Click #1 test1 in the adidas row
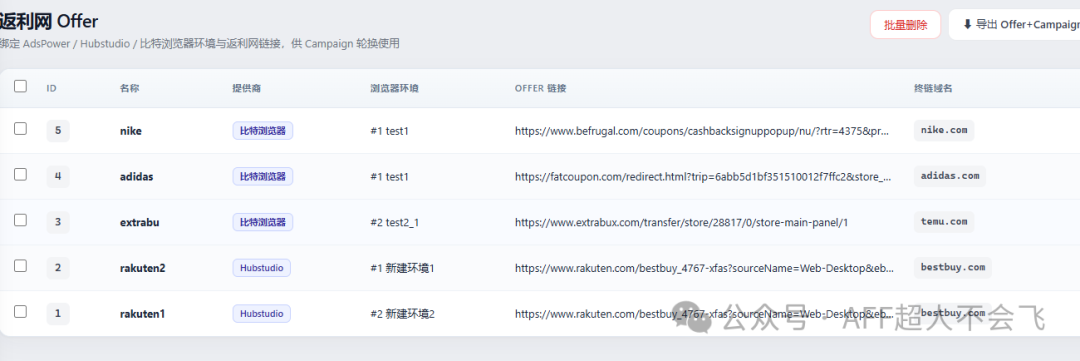 pos(390,176)
